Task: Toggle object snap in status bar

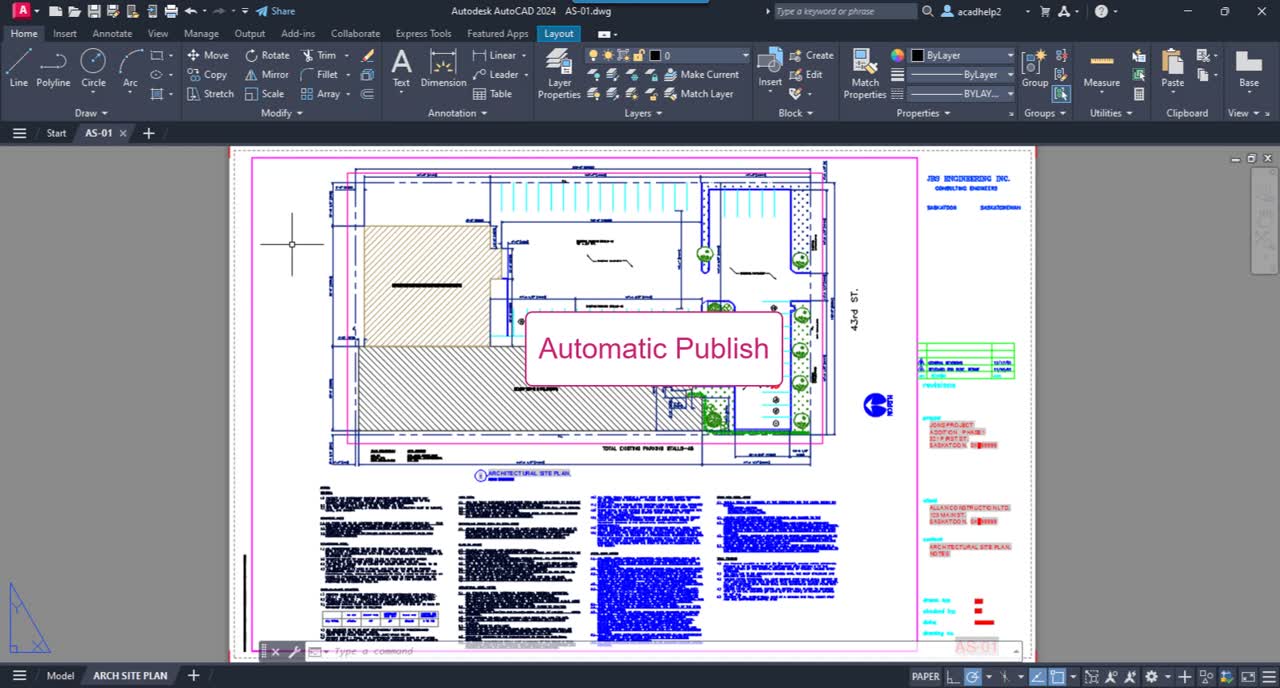Action: coord(1058,677)
